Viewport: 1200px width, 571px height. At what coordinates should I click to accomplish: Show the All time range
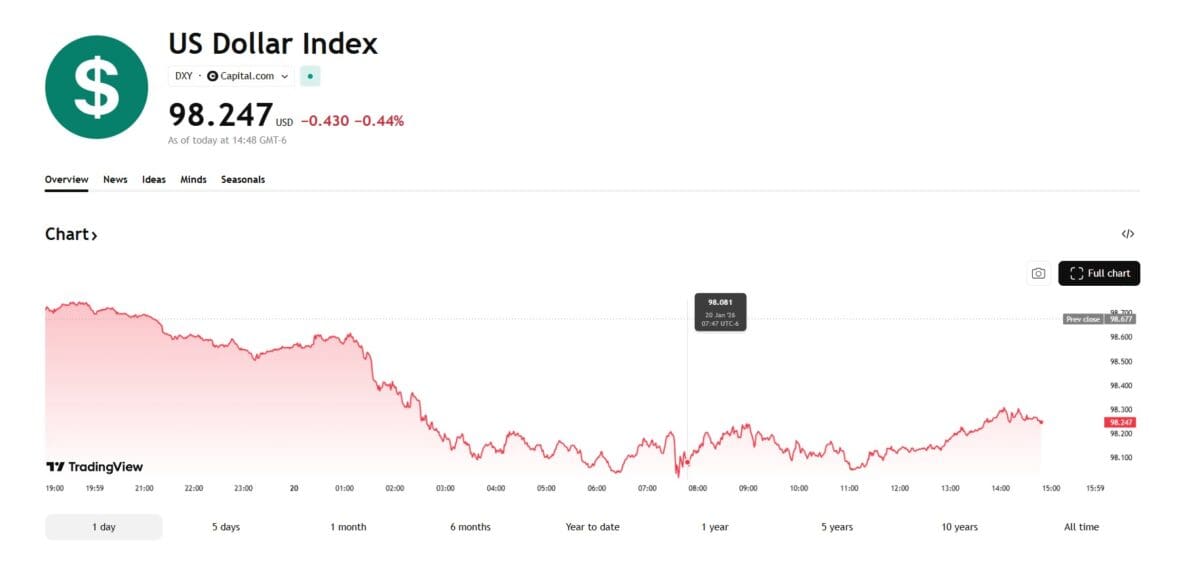click(x=1081, y=527)
